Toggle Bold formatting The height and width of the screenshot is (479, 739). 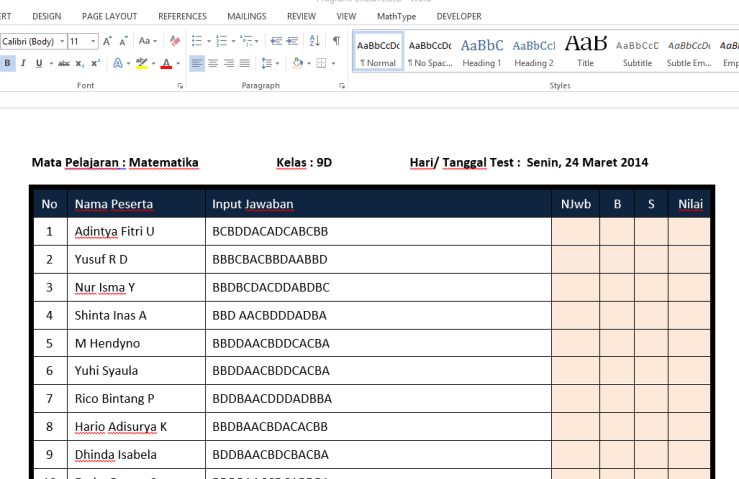pos(8,63)
